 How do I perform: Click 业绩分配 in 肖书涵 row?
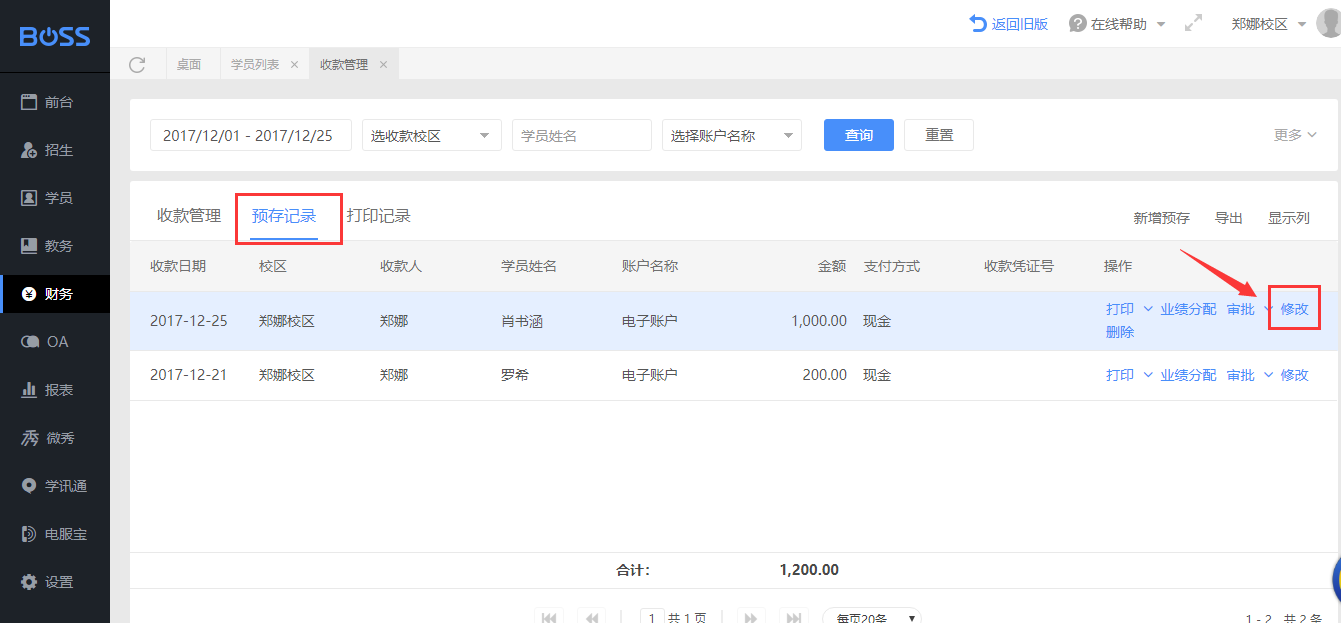point(1188,309)
